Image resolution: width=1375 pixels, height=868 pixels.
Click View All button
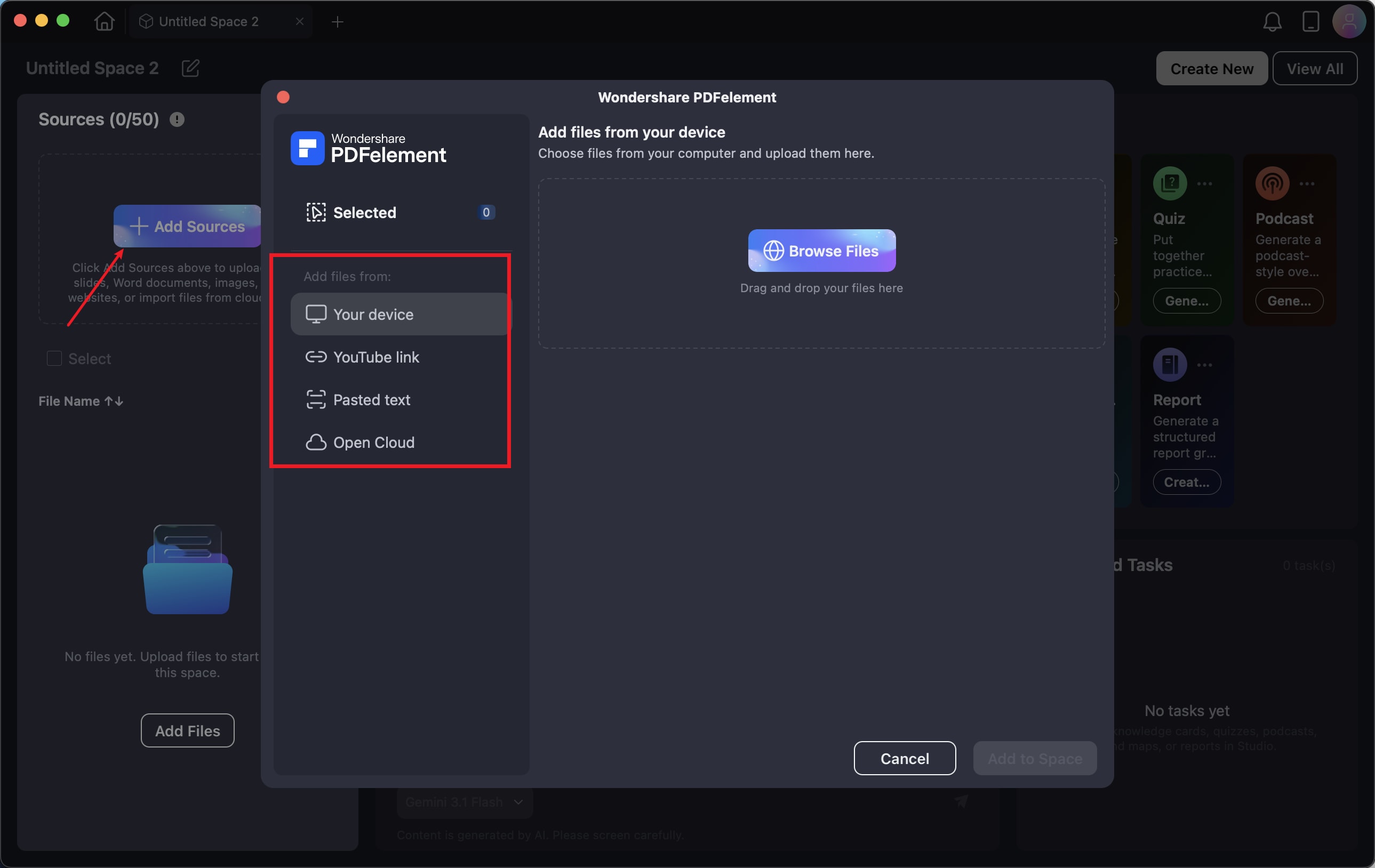tap(1315, 68)
